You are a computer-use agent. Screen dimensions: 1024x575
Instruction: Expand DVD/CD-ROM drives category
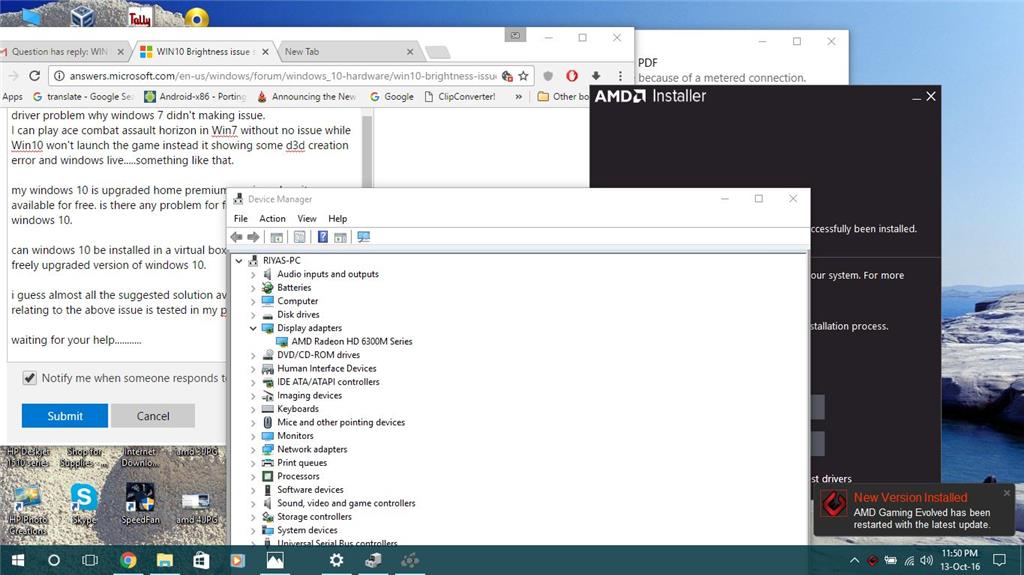tap(253, 355)
